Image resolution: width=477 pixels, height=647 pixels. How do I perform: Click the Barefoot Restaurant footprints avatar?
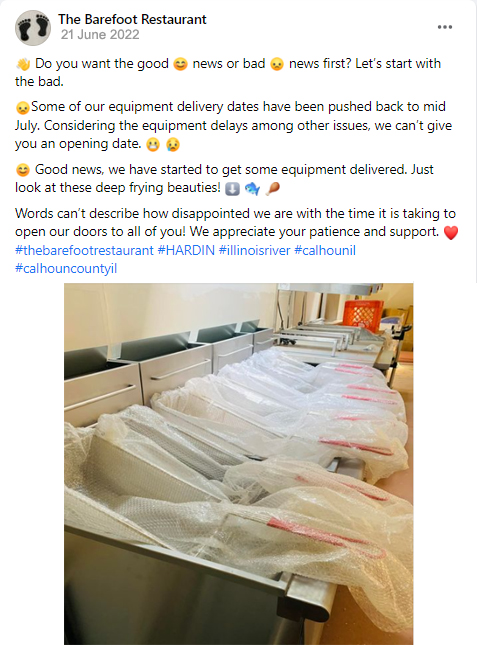tap(33, 28)
